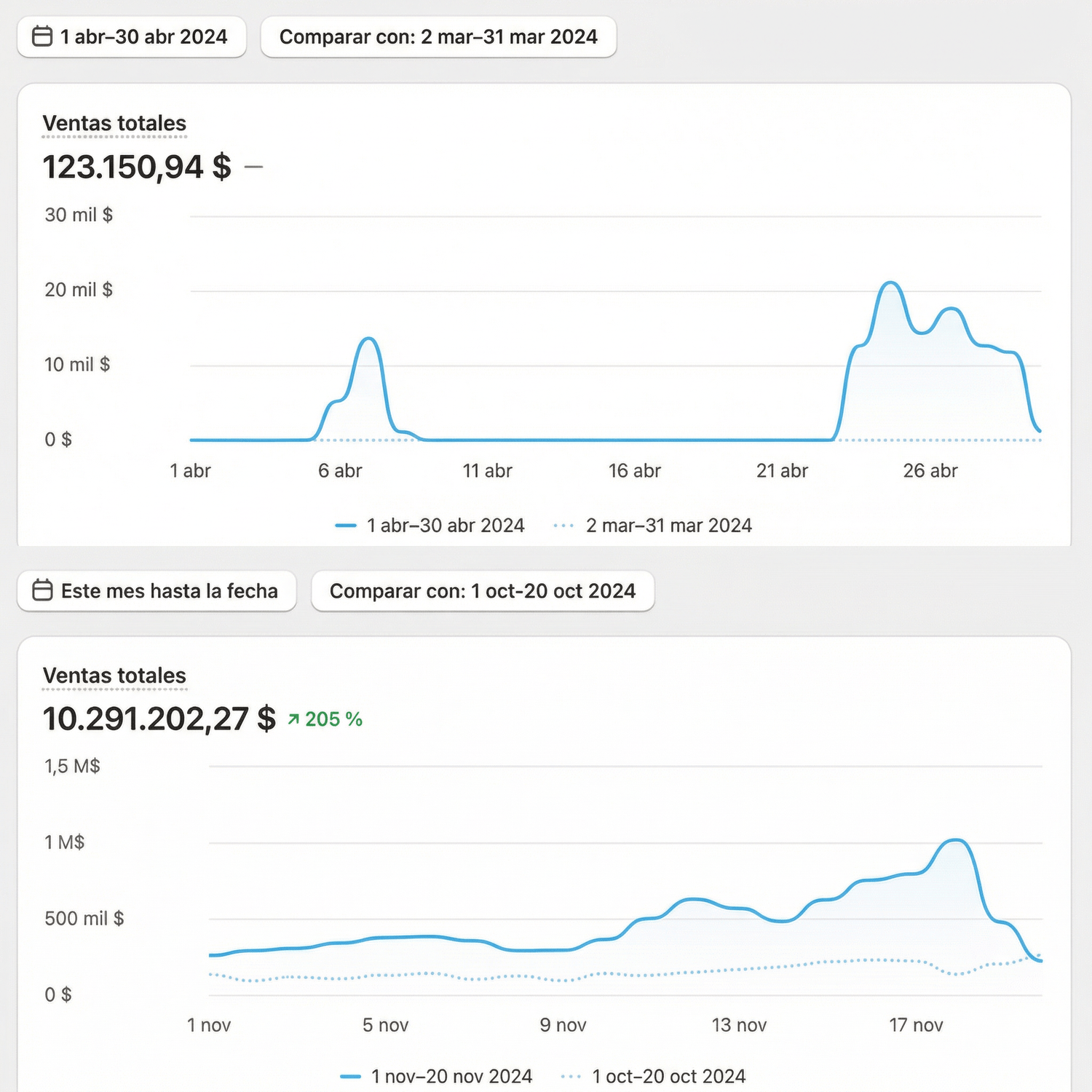This screenshot has height=1092, width=1092.
Task: Open the Comparar con: 1 oct–20 oct 2024 selector
Action: coord(482,590)
